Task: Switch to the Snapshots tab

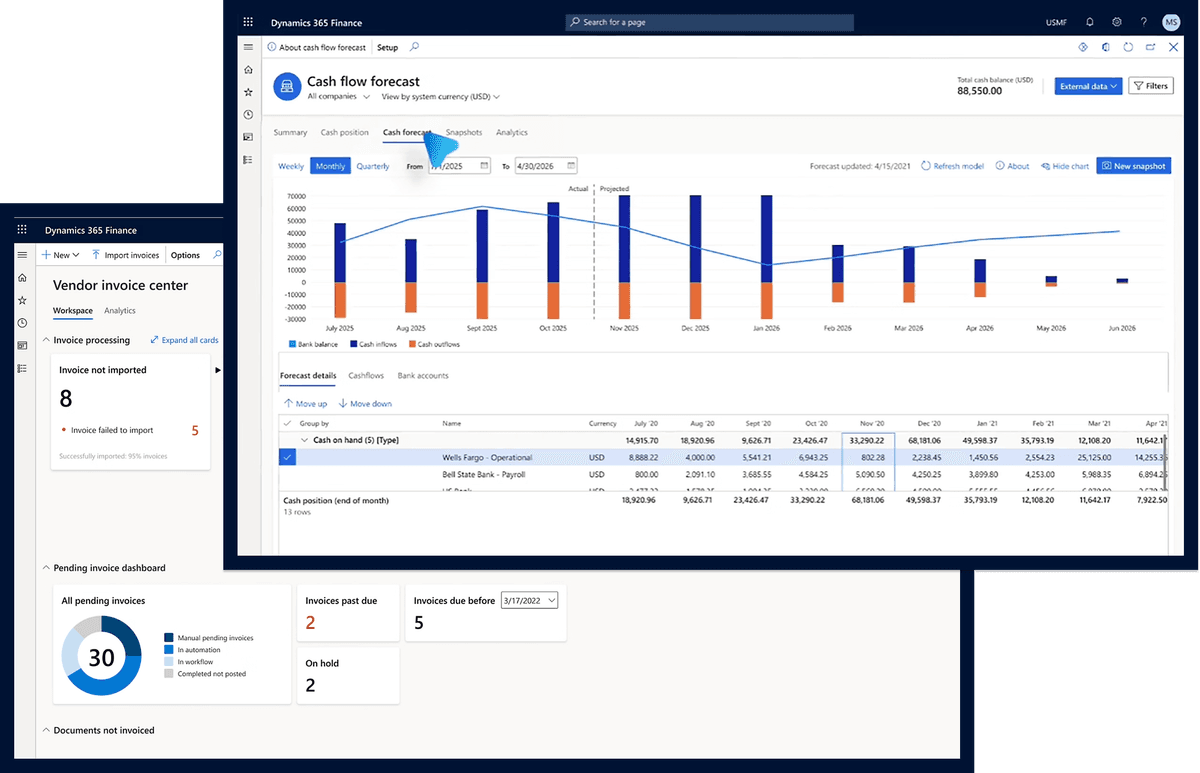Action: click(x=464, y=132)
